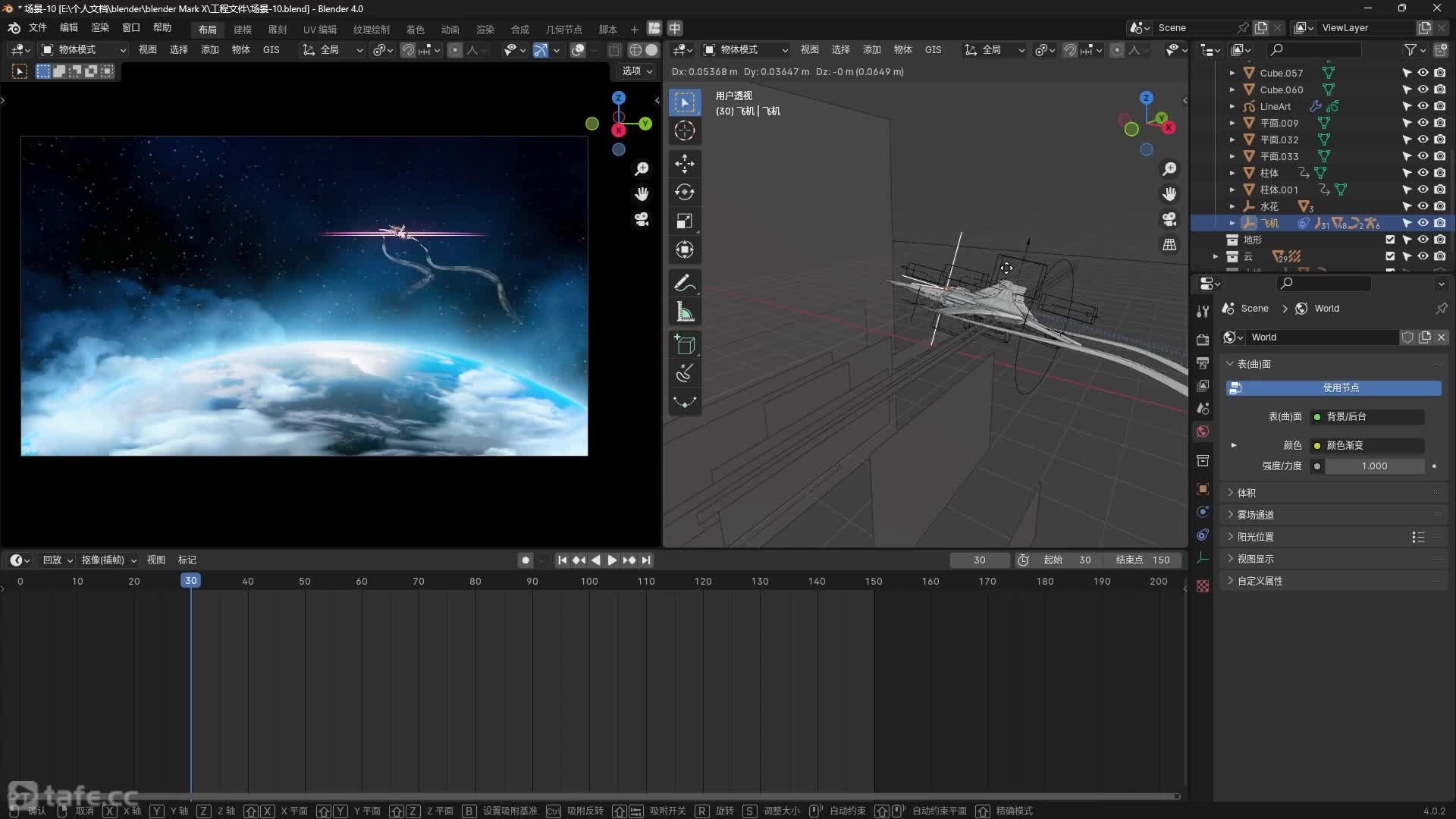The image size is (1456, 819).
Task: Switch to the UV 编辑 workspace tab
Action: point(320,30)
